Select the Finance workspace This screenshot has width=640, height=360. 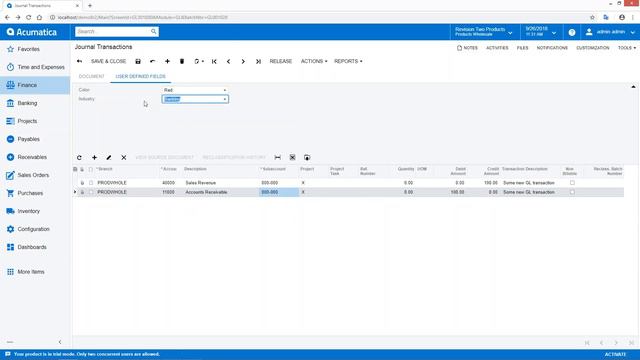(x=35, y=85)
